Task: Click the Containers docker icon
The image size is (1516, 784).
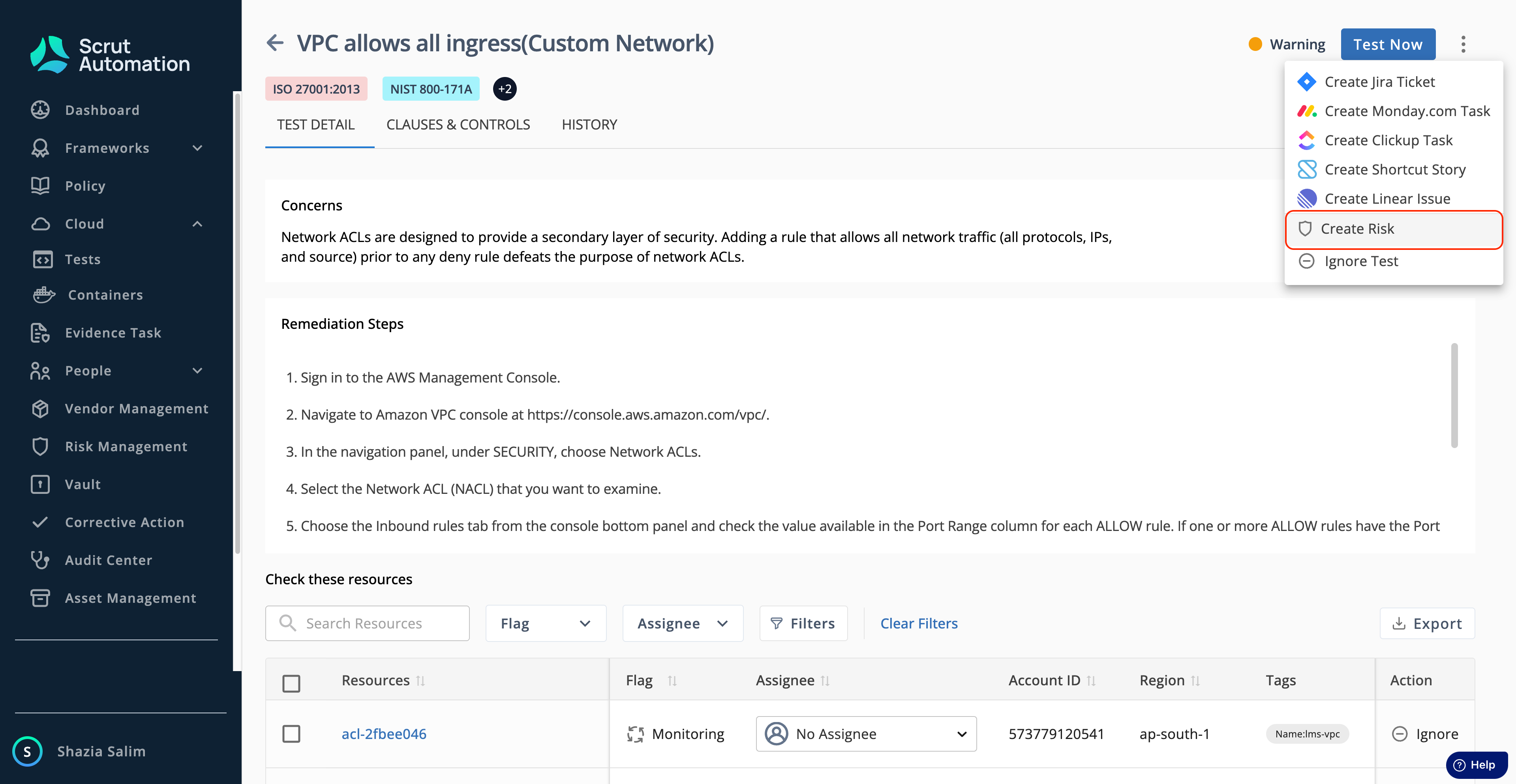Action: [44, 295]
